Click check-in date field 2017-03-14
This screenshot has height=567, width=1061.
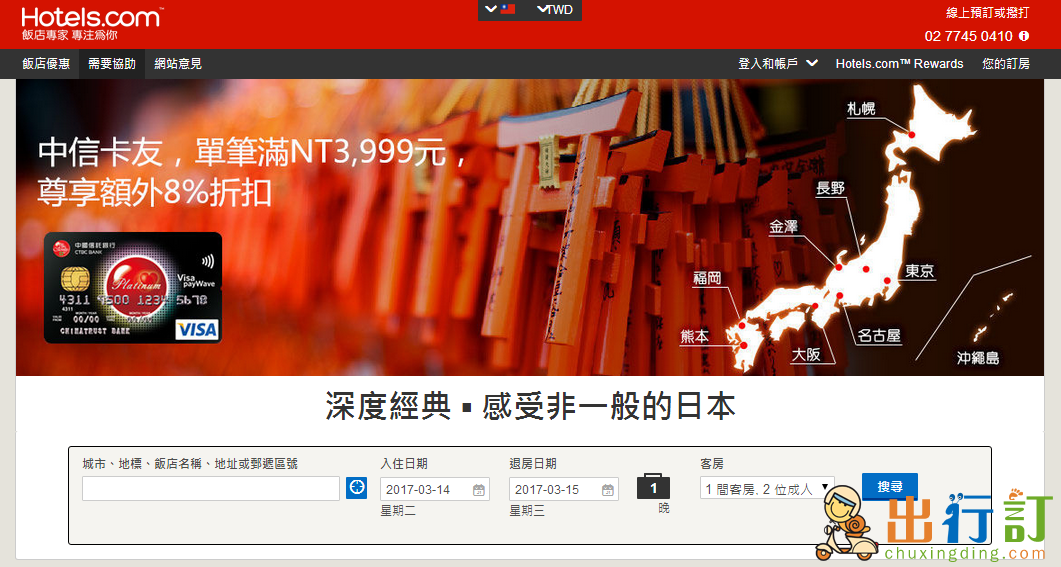pyautogui.click(x=434, y=489)
